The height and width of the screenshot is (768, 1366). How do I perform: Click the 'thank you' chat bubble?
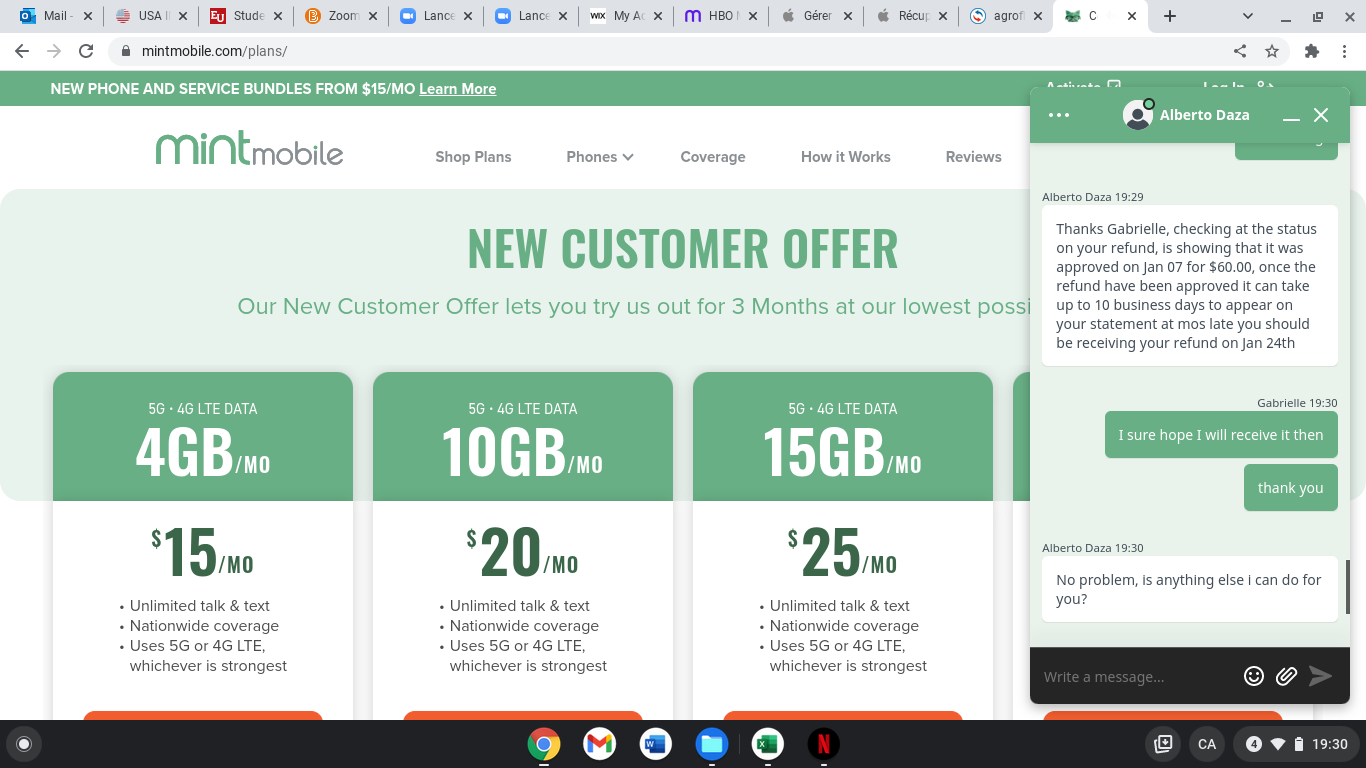coord(1290,488)
